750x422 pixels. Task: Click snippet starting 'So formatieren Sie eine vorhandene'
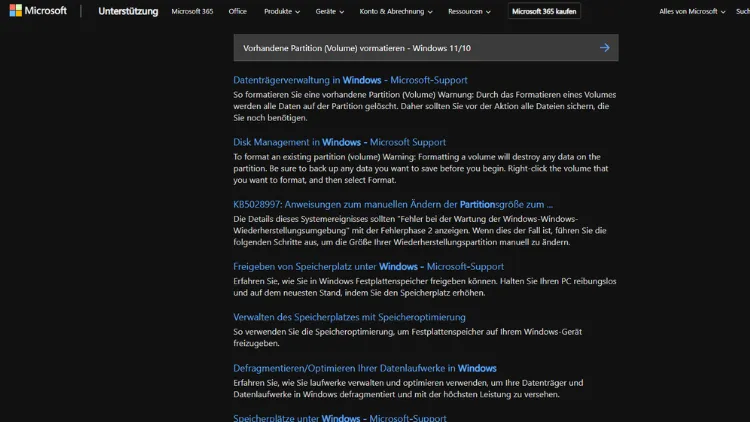click(425, 106)
